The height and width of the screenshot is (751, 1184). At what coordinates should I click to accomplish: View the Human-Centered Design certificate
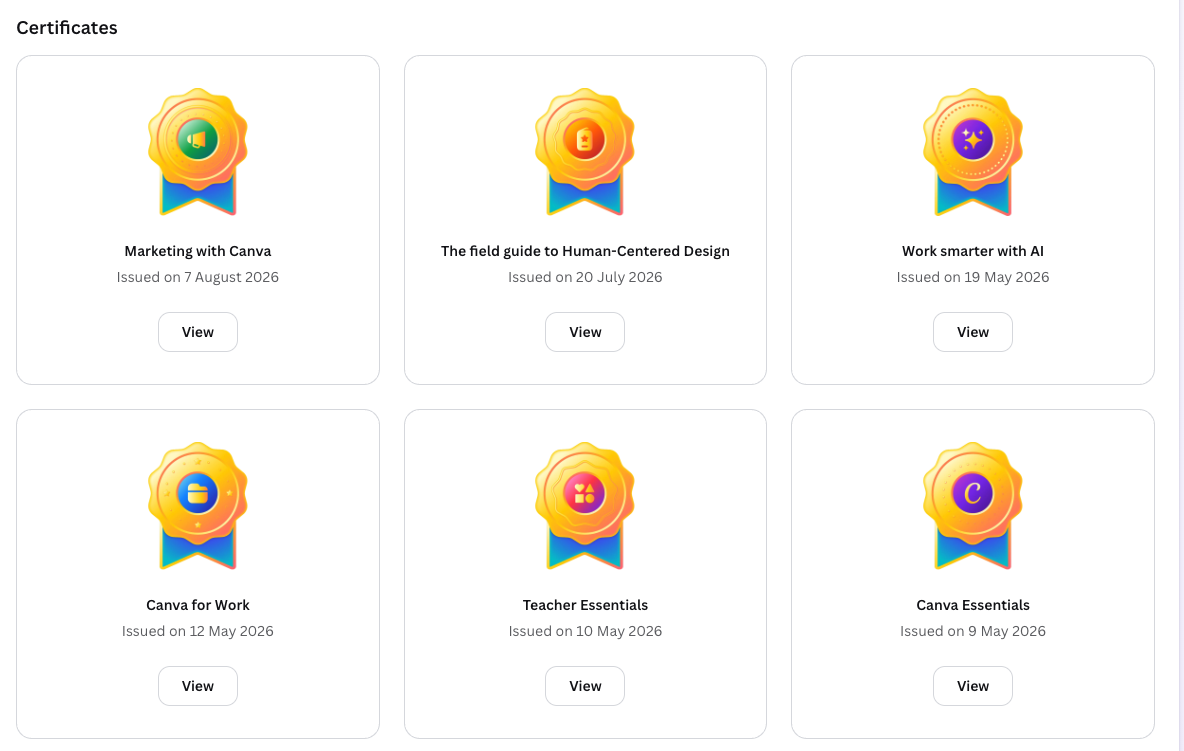tap(585, 332)
